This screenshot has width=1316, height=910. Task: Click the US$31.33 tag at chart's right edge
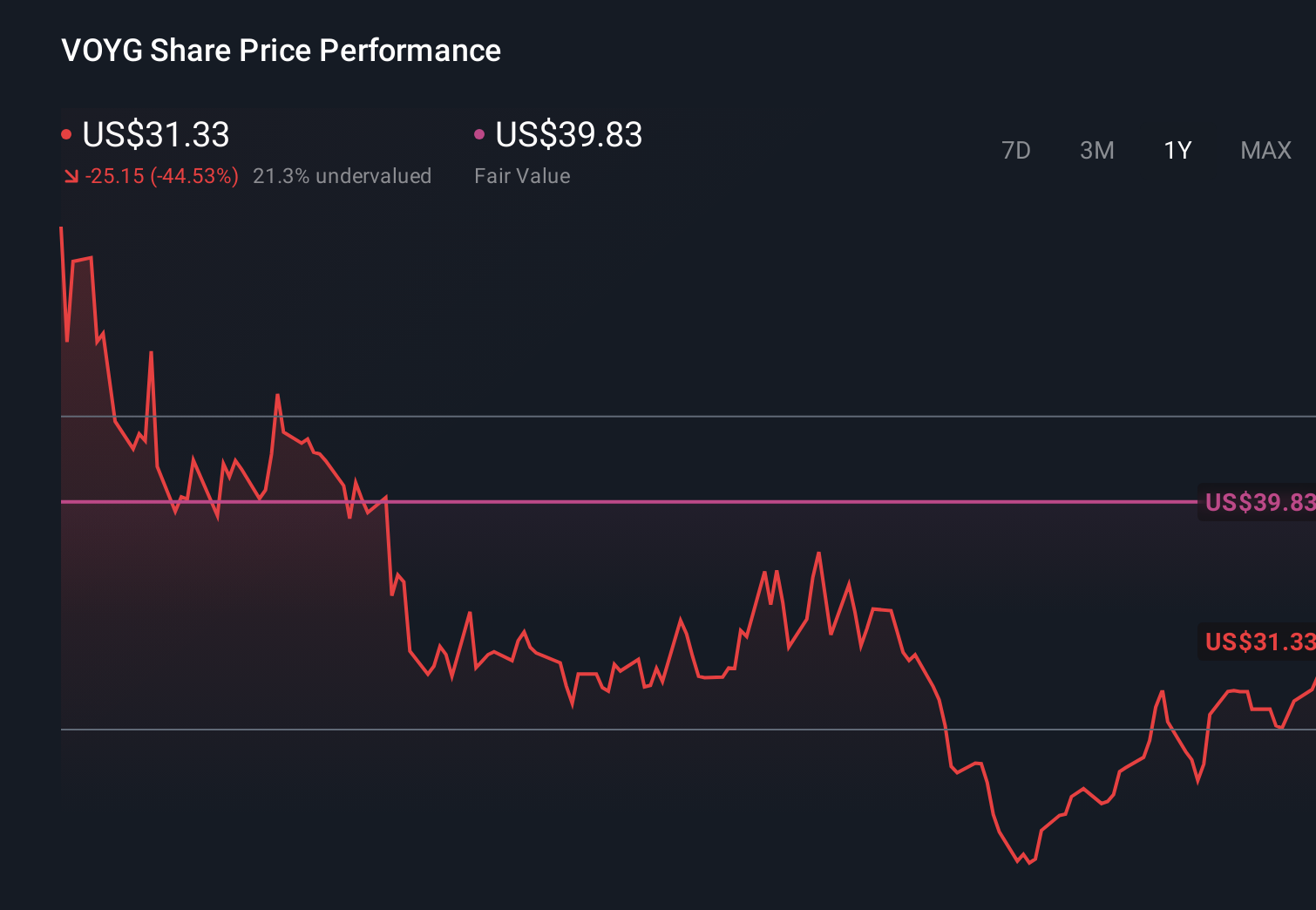1258,642
